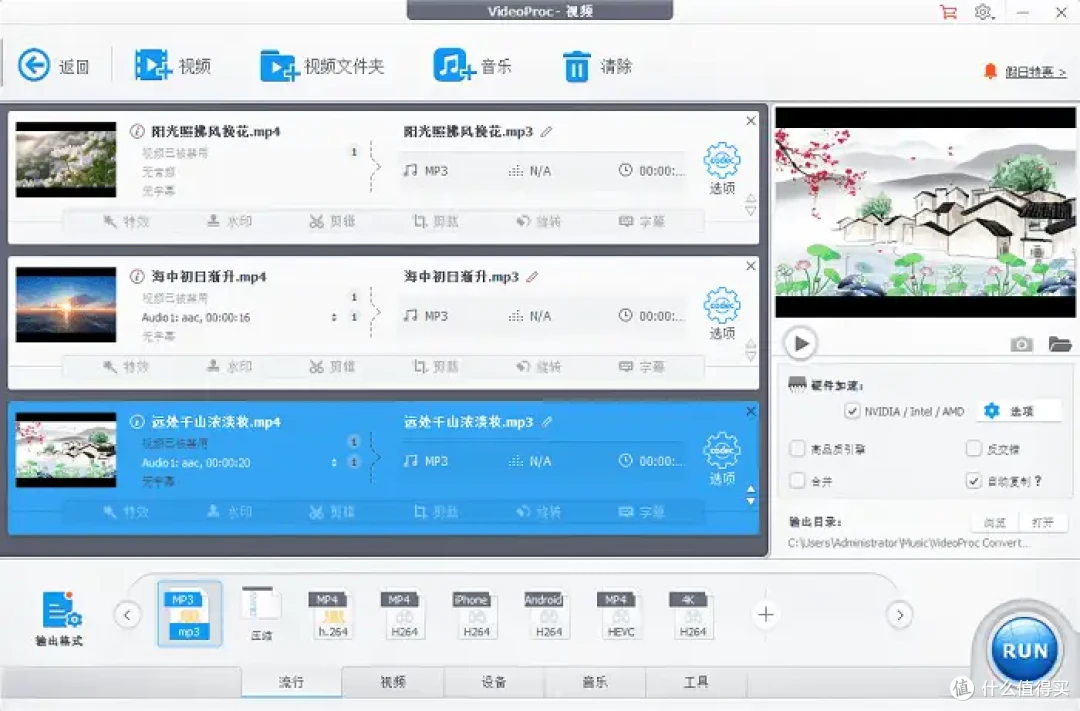The width and height of the screenshot is (1080, 711).
Task: Remove 阳光照拂风轻花.mp4 from the list
Action: [751, 121]
